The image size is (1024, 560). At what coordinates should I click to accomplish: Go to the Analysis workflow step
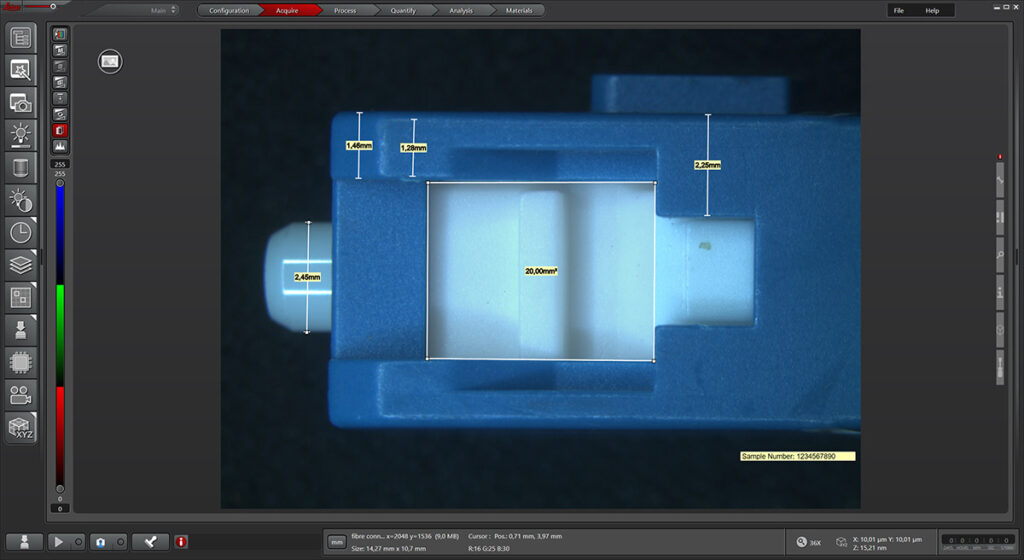click(x=461, y=10)
